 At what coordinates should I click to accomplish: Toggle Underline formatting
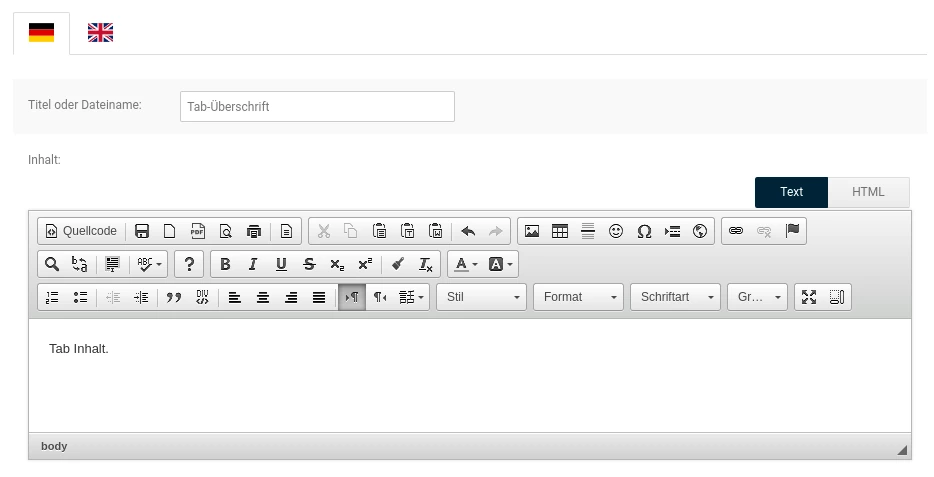(281, 264)
